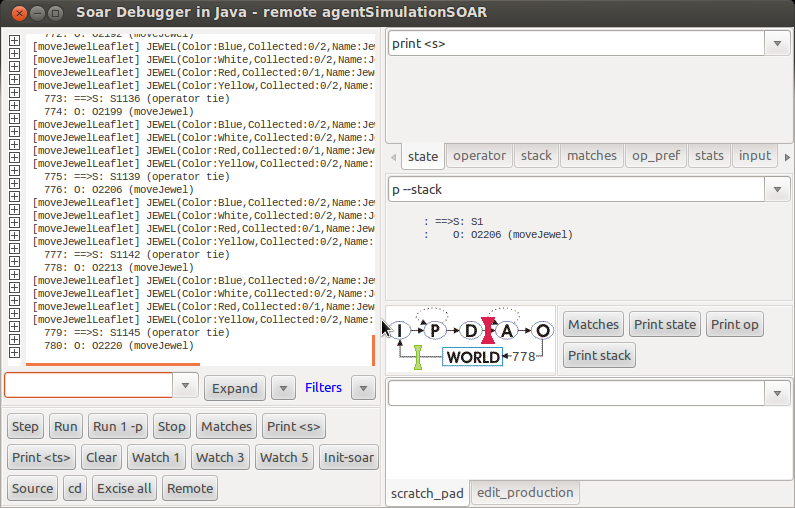The image size is (795, 508).
Task: Click the Watch 3 button
Action: [x=220, y=457]
